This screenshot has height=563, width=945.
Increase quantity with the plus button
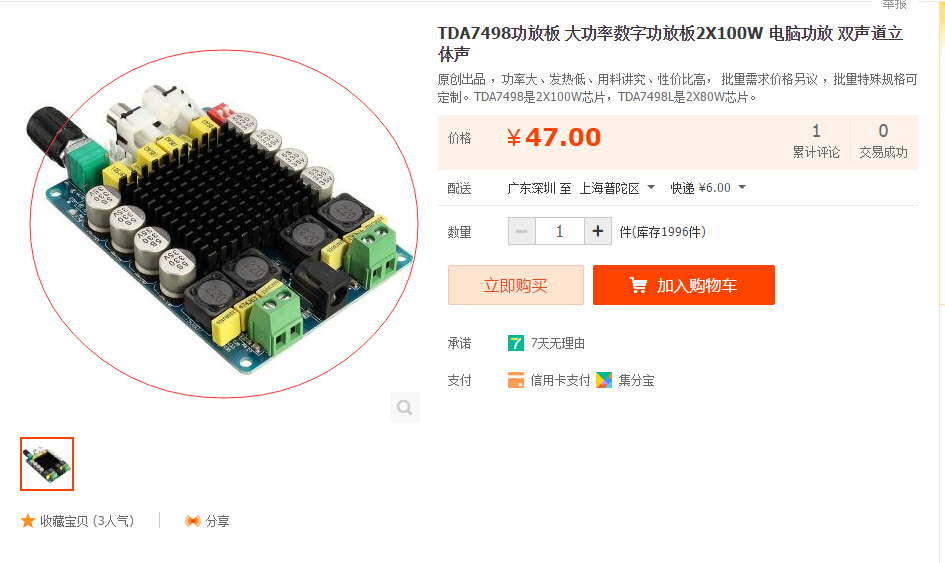click(598, 231)
